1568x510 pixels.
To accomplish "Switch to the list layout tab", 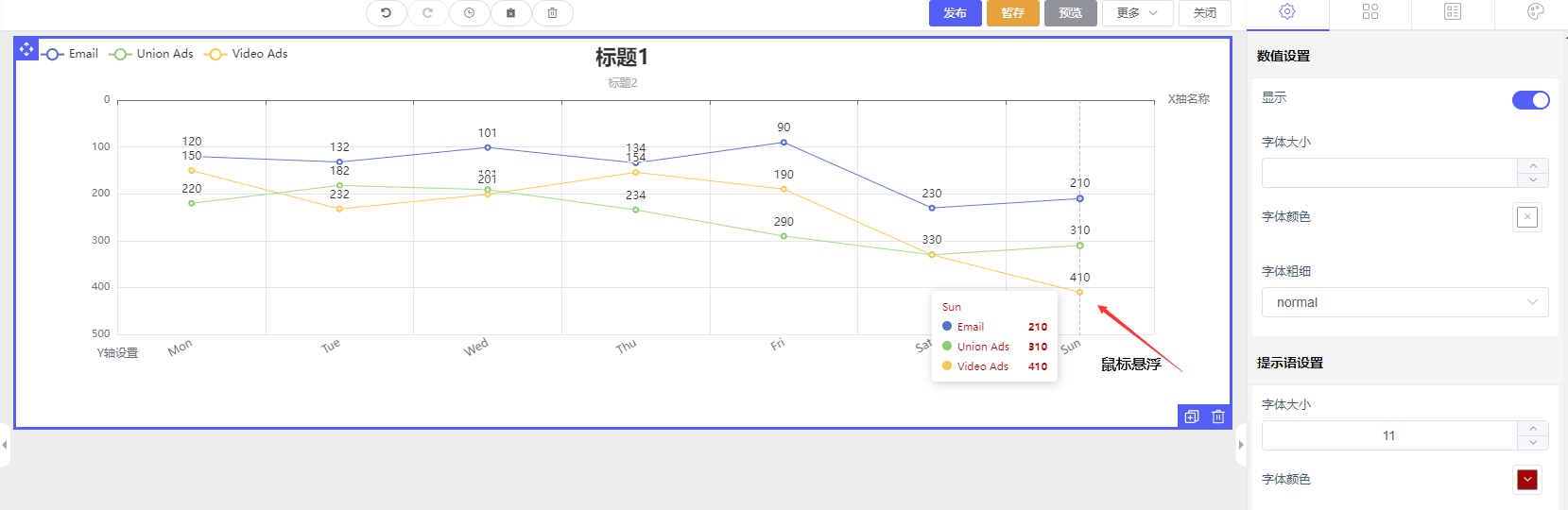I will 1453,11.
